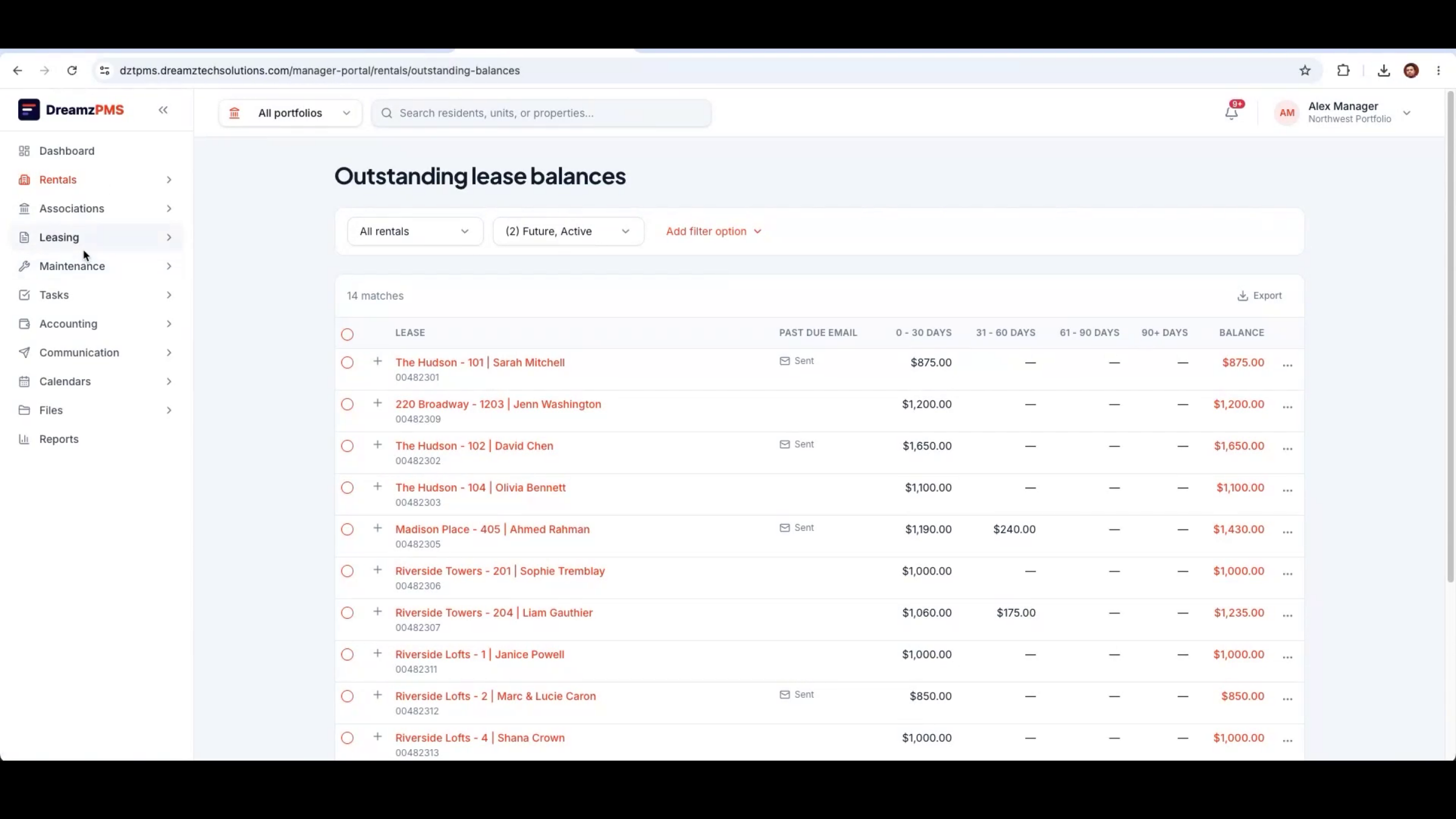Select The Hudson - 101 Sarah Mitchell row
This screenshot has height=819, width=1456.
(x=347, y=363)
